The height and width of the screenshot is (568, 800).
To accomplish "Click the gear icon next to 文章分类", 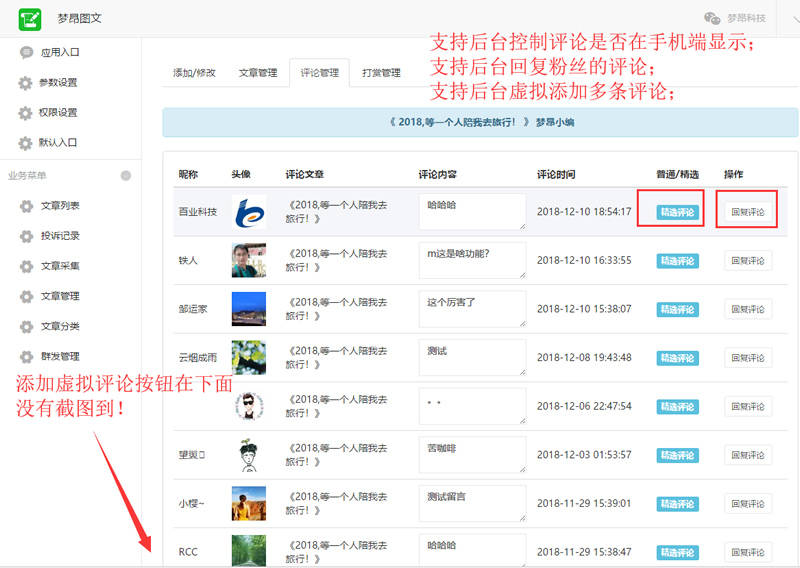I will 27,326.
